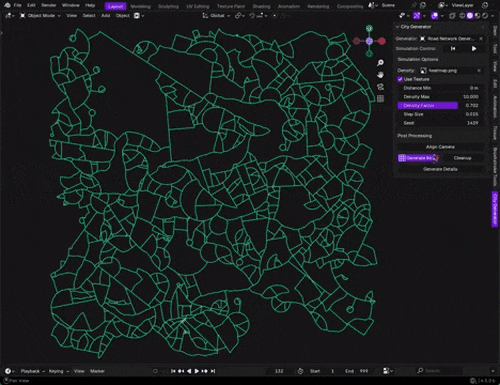Click the Align Camera button

click(440, 147)
